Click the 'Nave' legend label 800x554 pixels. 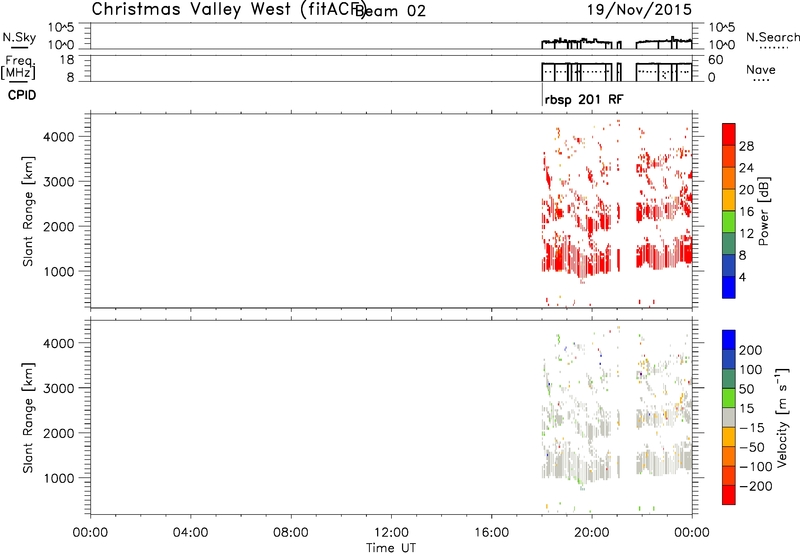coord(760,69)
